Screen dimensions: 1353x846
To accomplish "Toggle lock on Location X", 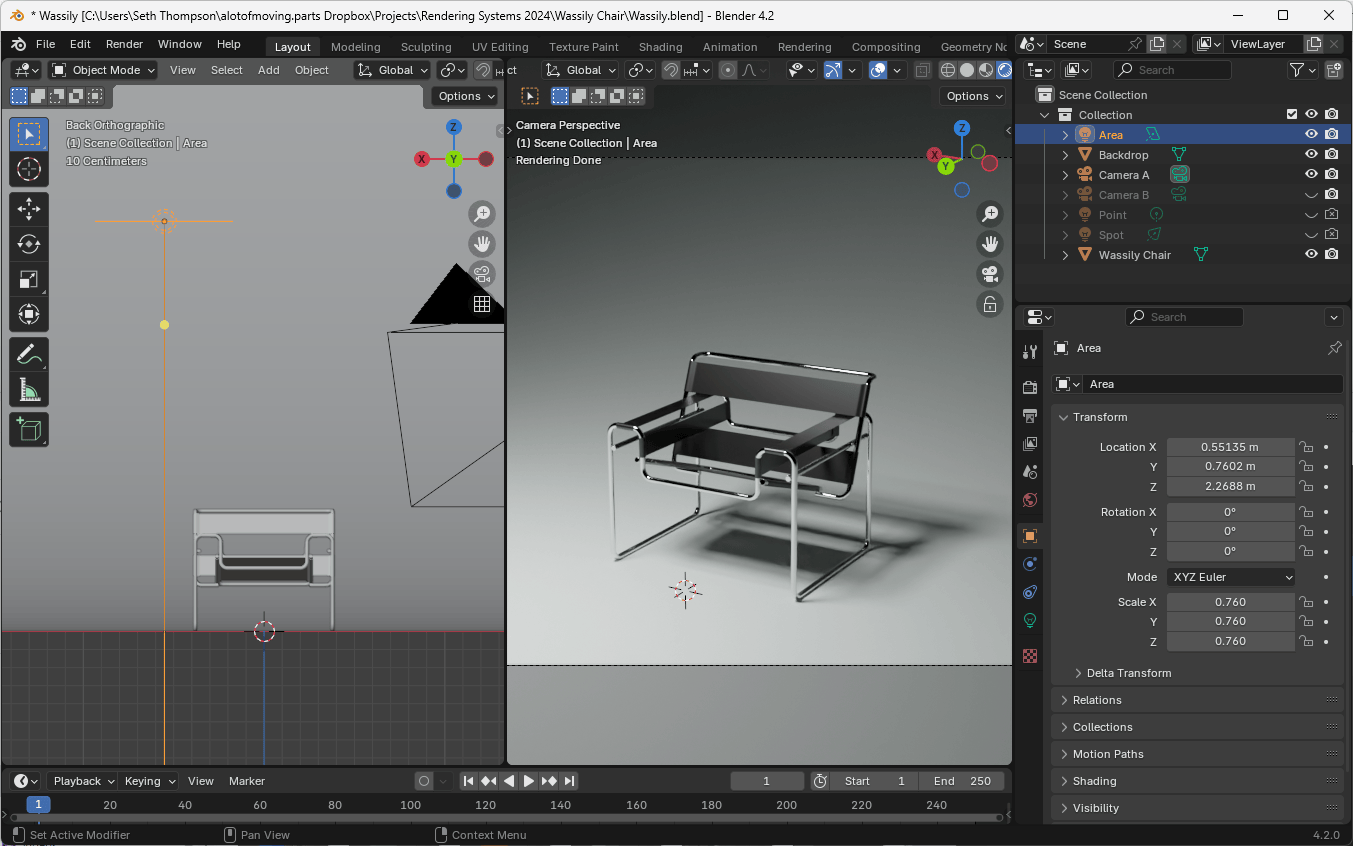I will pyautogui.click(x=1306, y=447).
